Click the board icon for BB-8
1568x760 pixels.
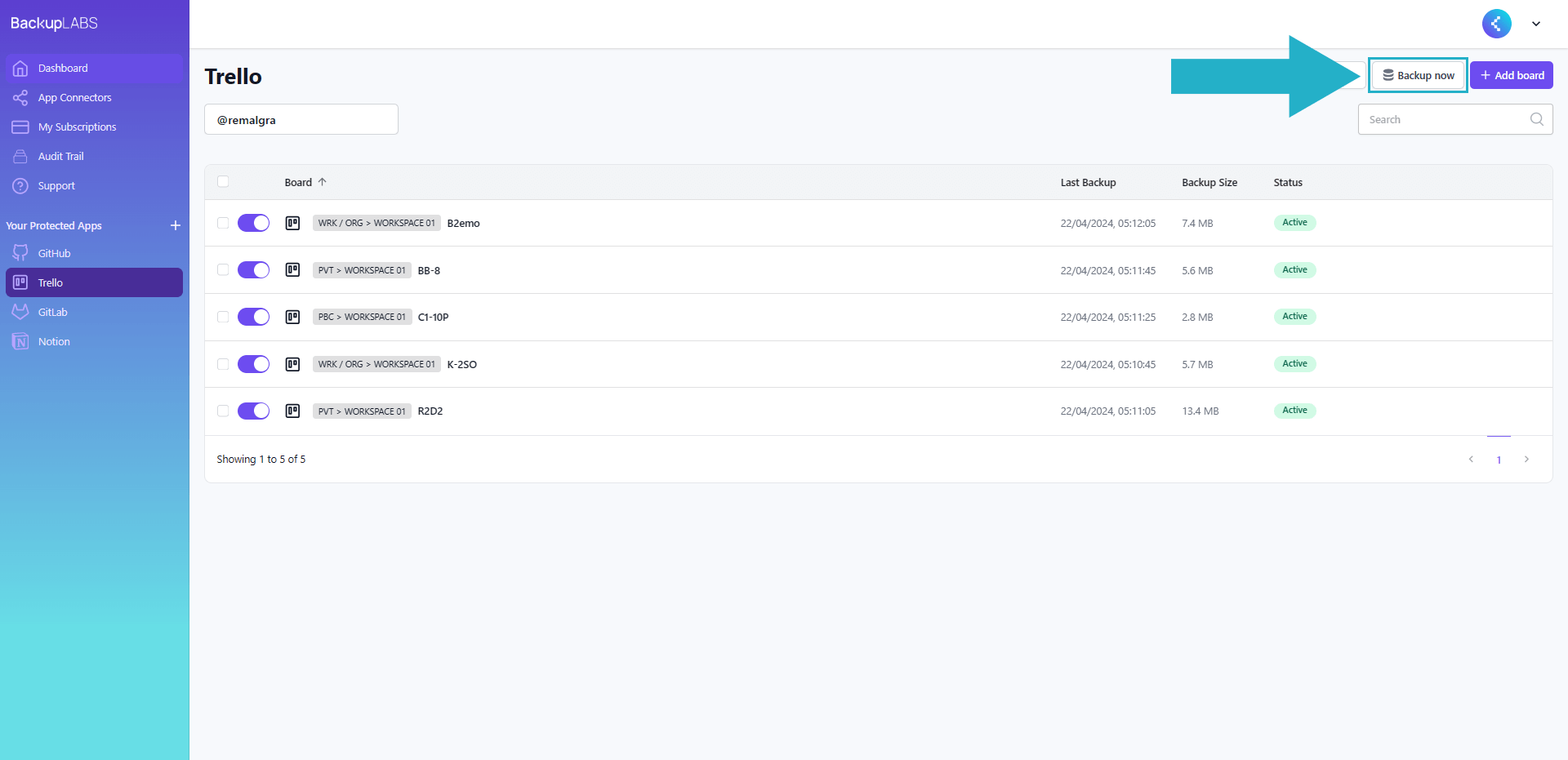292,270
